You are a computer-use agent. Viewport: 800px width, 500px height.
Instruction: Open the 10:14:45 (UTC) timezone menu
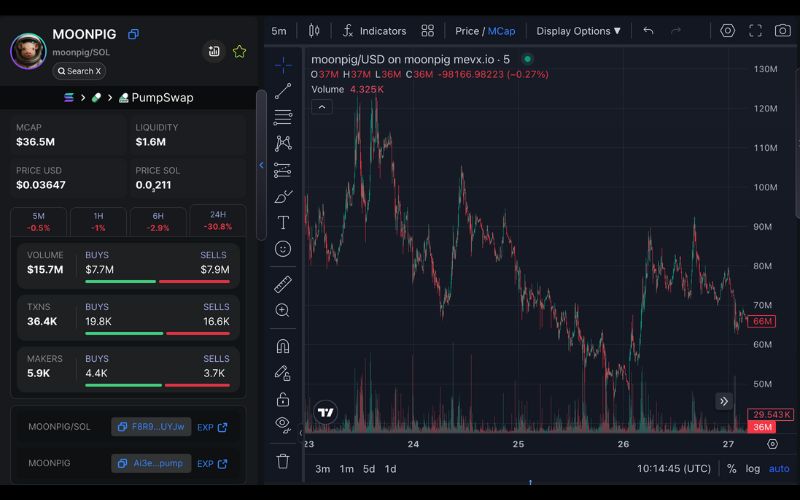[x=673, y=468]
